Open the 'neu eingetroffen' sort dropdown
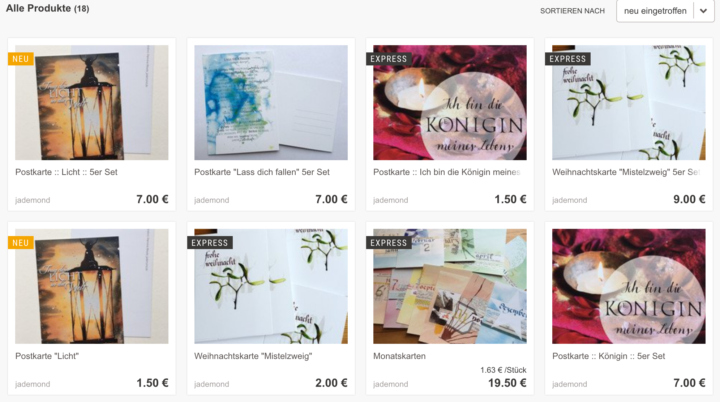The image size is (720, 402). click(x=665, y=11)
